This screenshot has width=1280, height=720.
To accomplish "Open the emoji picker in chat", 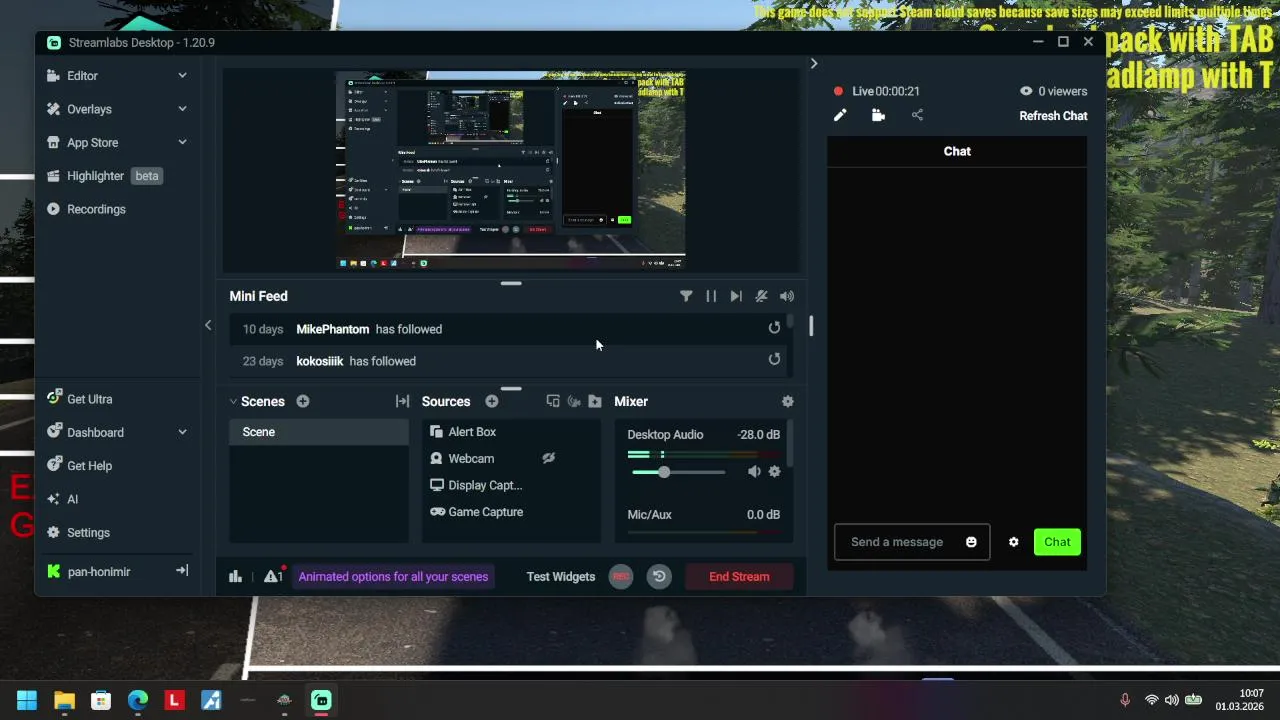I will coord(971,542).
